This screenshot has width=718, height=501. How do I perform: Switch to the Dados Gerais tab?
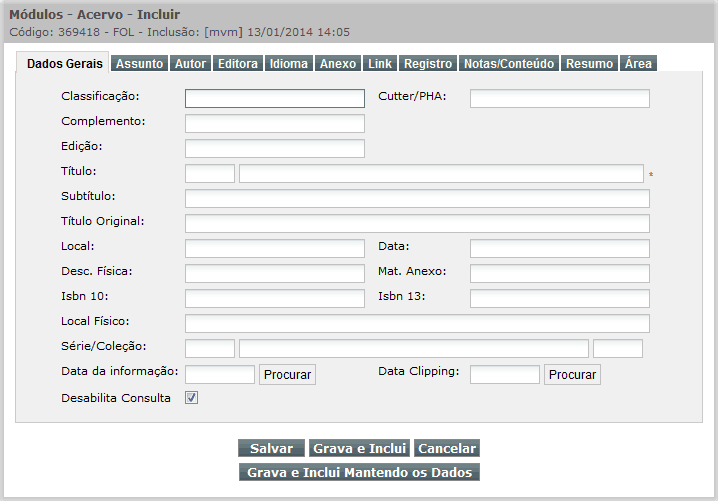[63, 63]
